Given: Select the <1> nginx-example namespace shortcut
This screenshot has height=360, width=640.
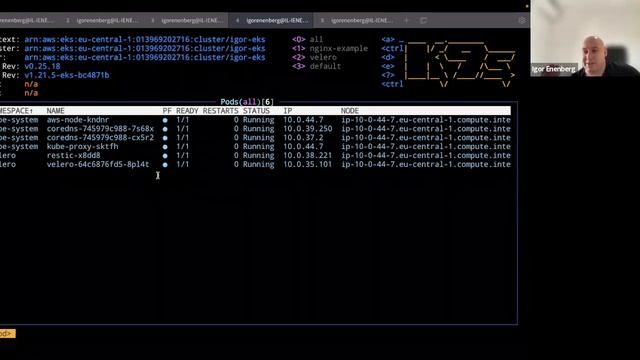Looking at the screenshot, I should click(330, 49).
